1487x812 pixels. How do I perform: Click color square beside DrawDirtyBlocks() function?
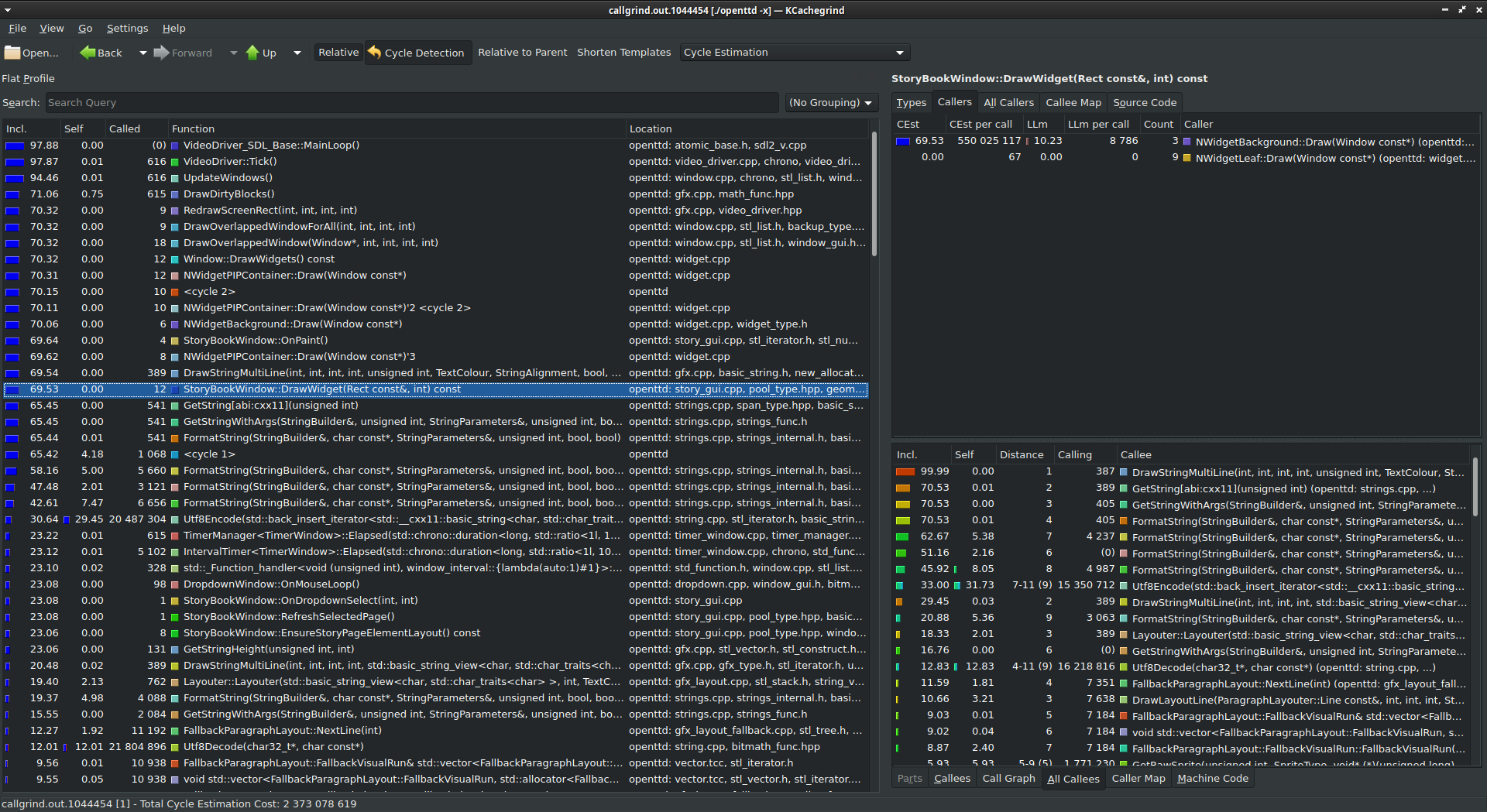click(175, 194)
